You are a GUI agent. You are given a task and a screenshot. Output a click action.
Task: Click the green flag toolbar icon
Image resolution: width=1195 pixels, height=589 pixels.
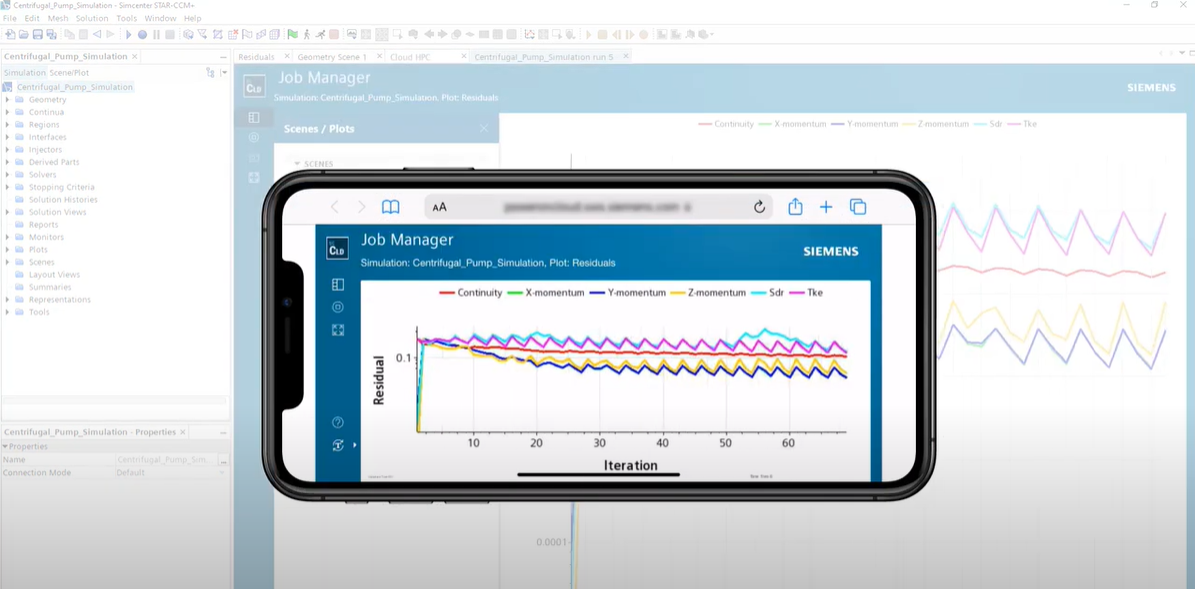coord(292,35)
